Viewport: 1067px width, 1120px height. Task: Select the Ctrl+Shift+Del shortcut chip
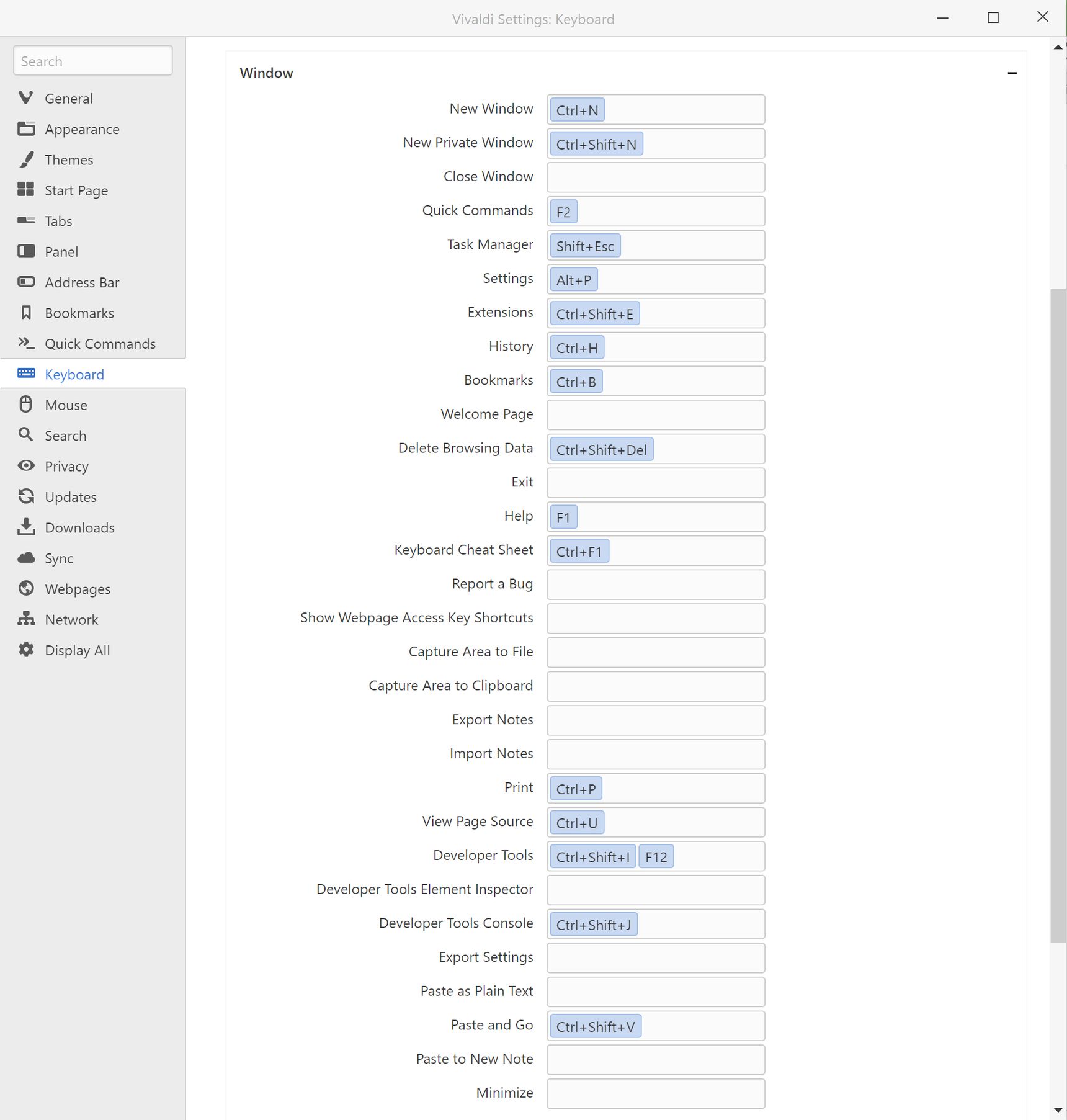(x=602, y=449)
